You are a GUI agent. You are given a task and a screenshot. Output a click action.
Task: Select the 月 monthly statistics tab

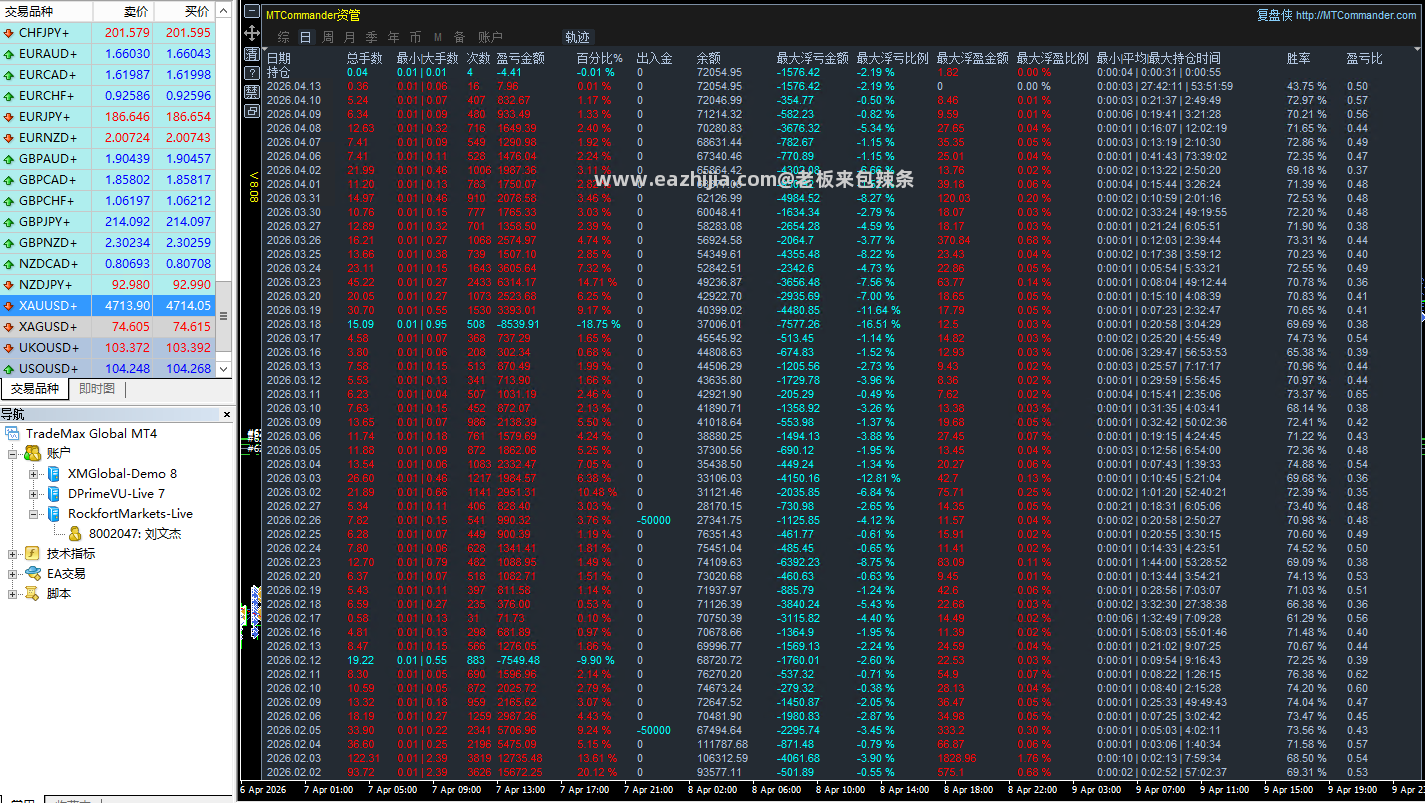coord(349,38)
